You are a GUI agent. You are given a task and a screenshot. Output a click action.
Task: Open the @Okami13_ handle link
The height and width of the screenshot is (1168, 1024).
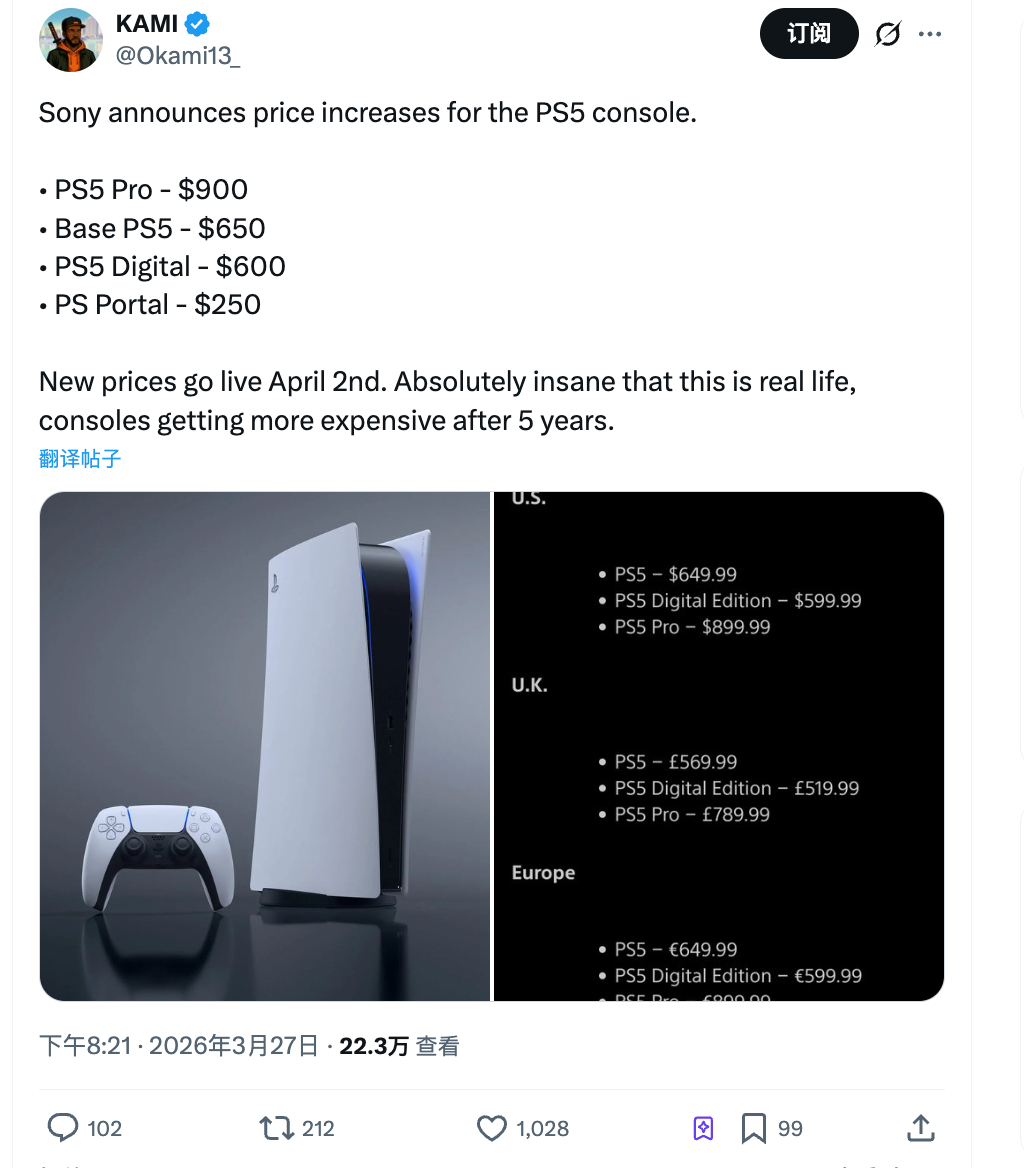click(x=178, y=56)
